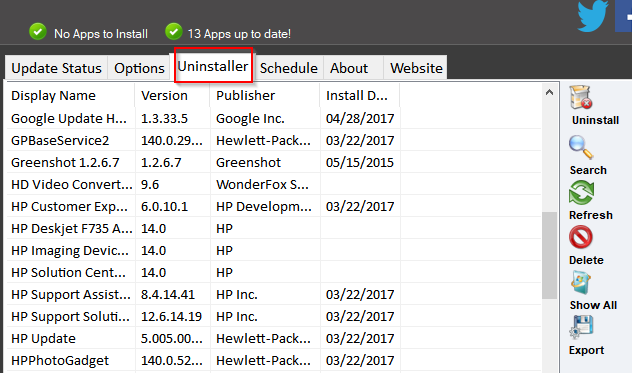The image size is (632, 373).
Task: Select the HP Support Solutions entry
Action: [274, 316]
